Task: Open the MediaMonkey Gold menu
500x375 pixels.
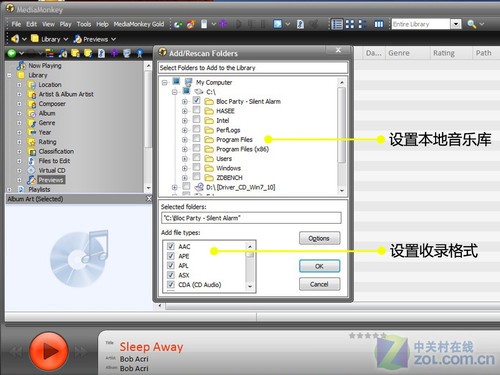Action: (139, 24)
